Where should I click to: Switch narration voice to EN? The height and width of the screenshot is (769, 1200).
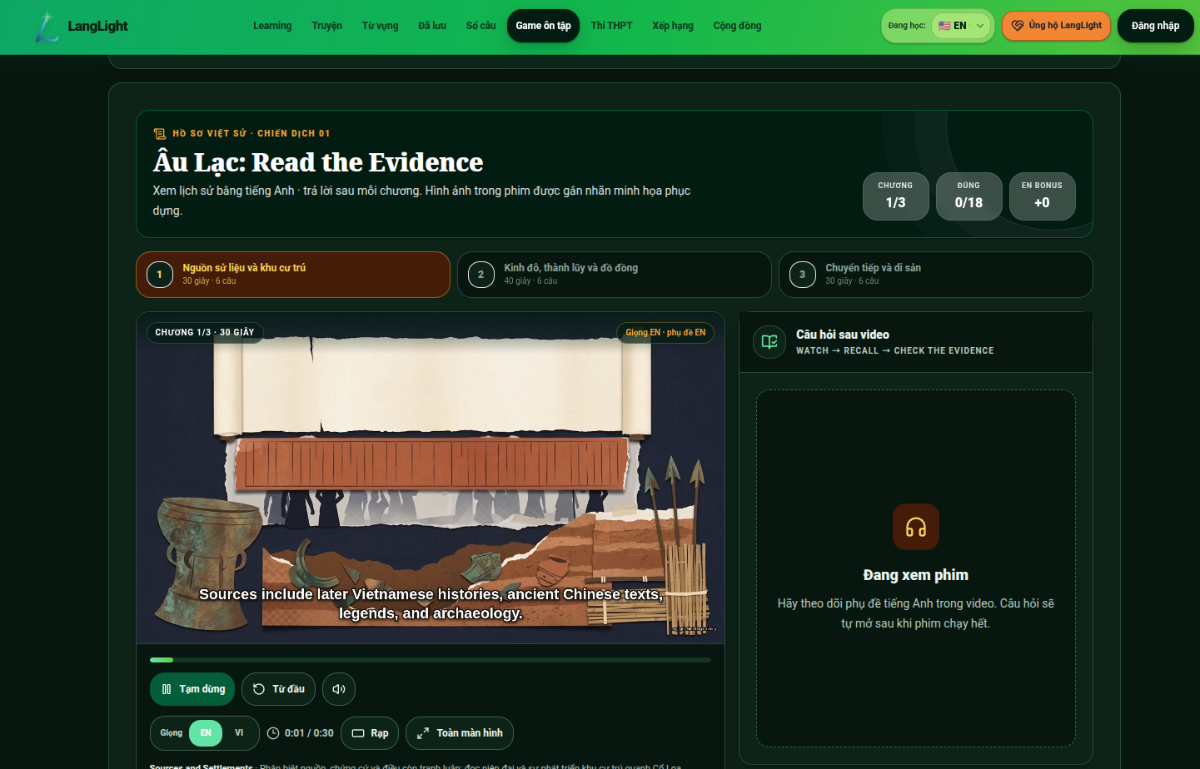[x=205, y=733]
